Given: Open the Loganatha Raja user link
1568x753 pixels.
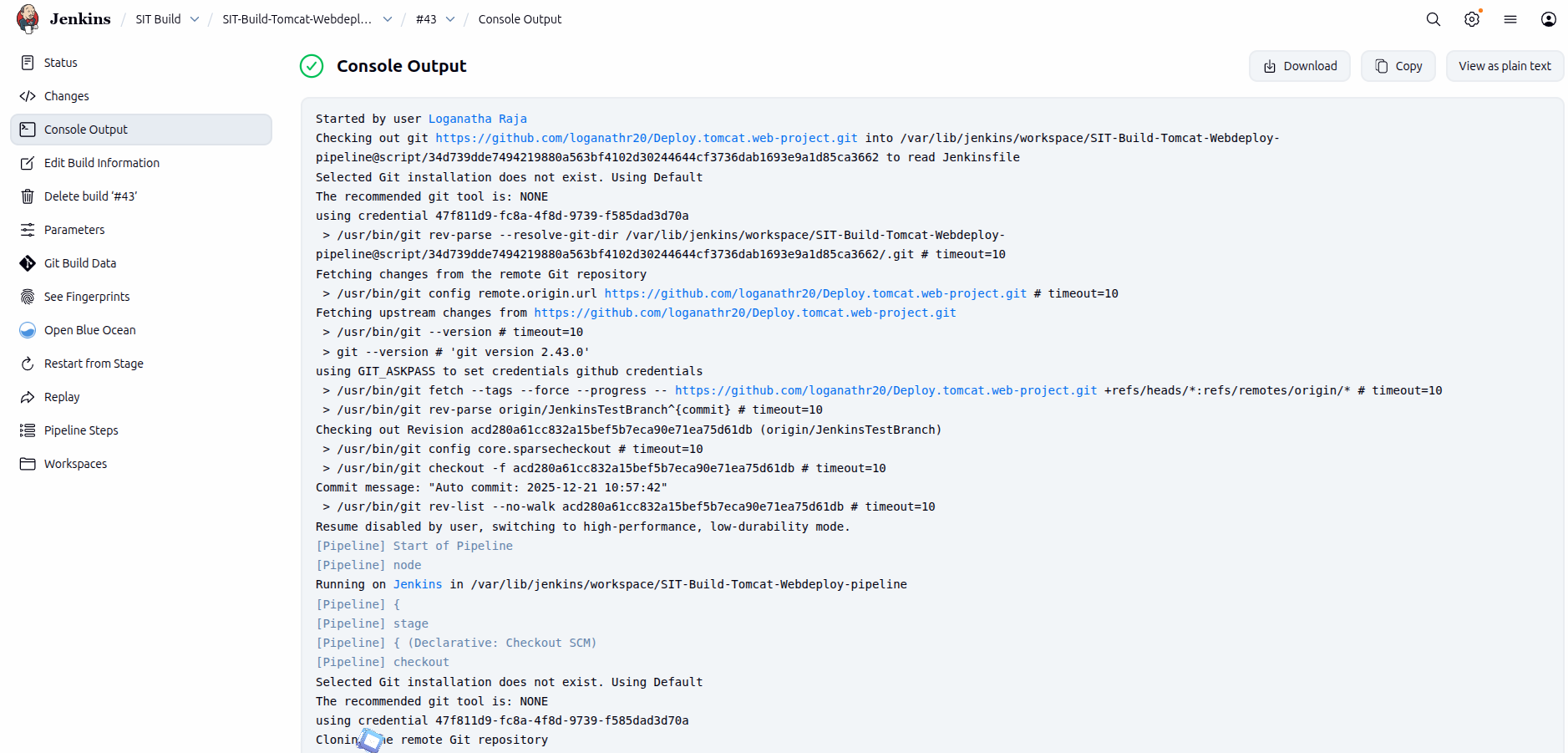Looking at the screenshot, I should 477,119.
